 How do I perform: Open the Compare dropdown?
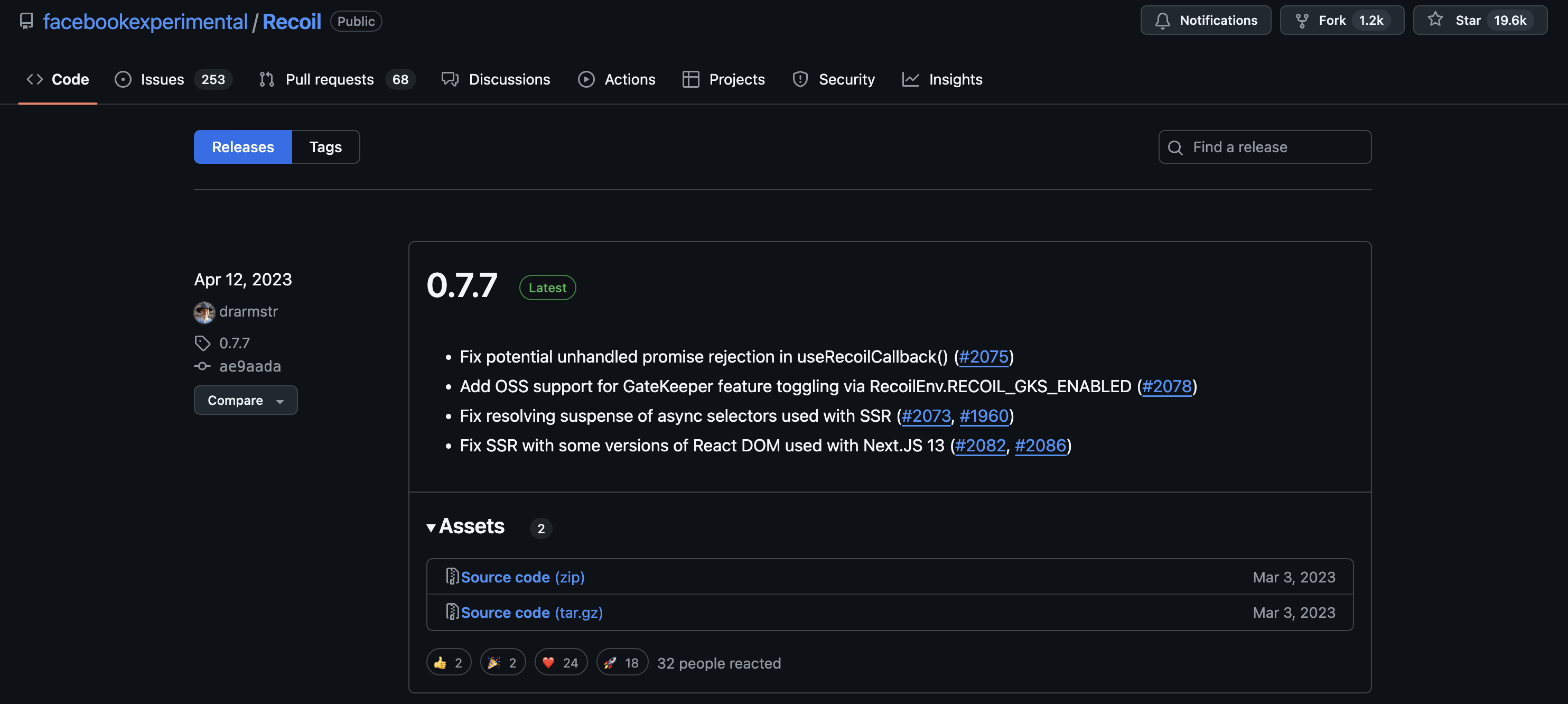pos(245,400)
